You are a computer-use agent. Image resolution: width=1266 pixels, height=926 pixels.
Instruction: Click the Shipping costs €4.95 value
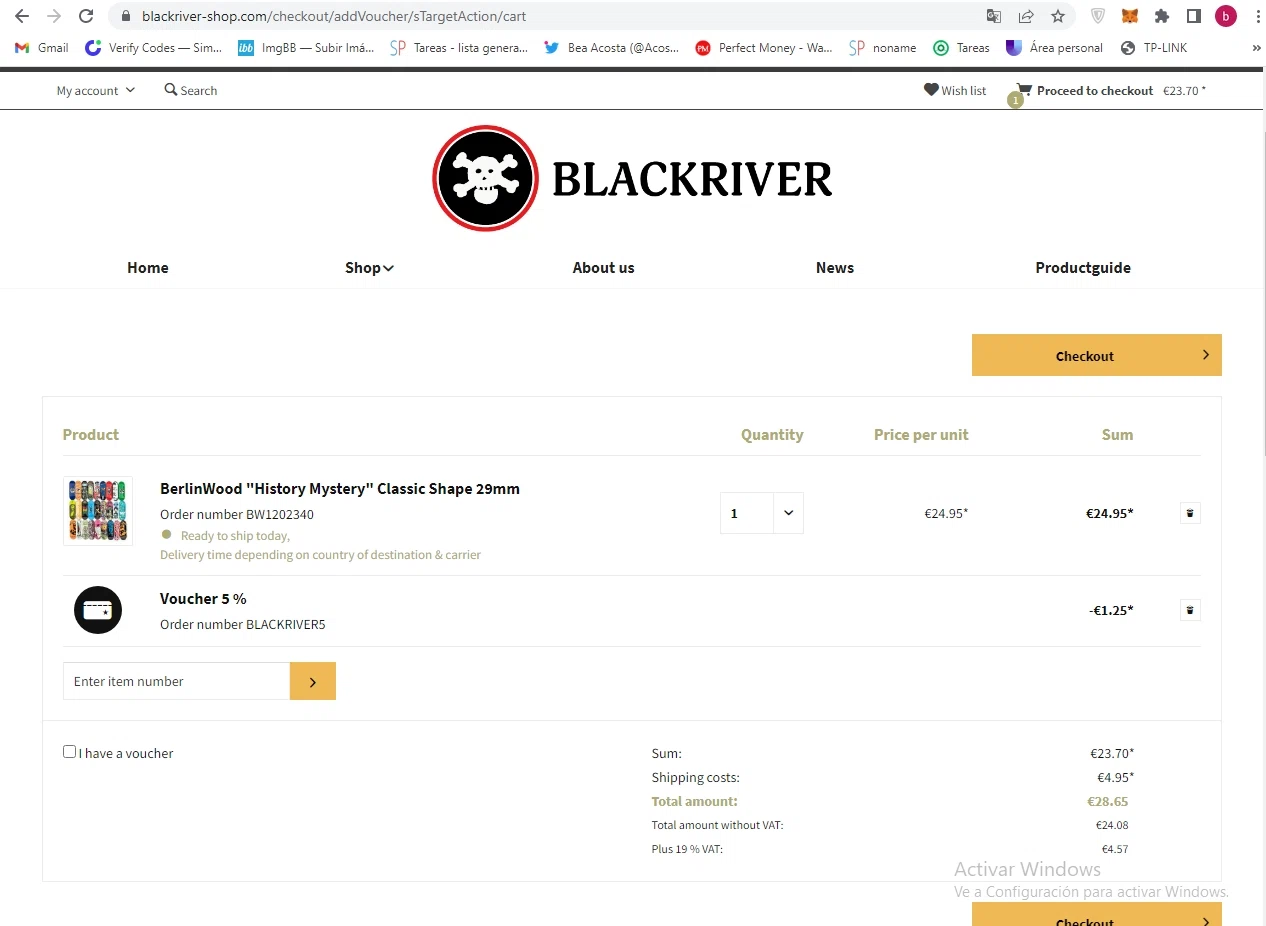tap(1115, 777)
